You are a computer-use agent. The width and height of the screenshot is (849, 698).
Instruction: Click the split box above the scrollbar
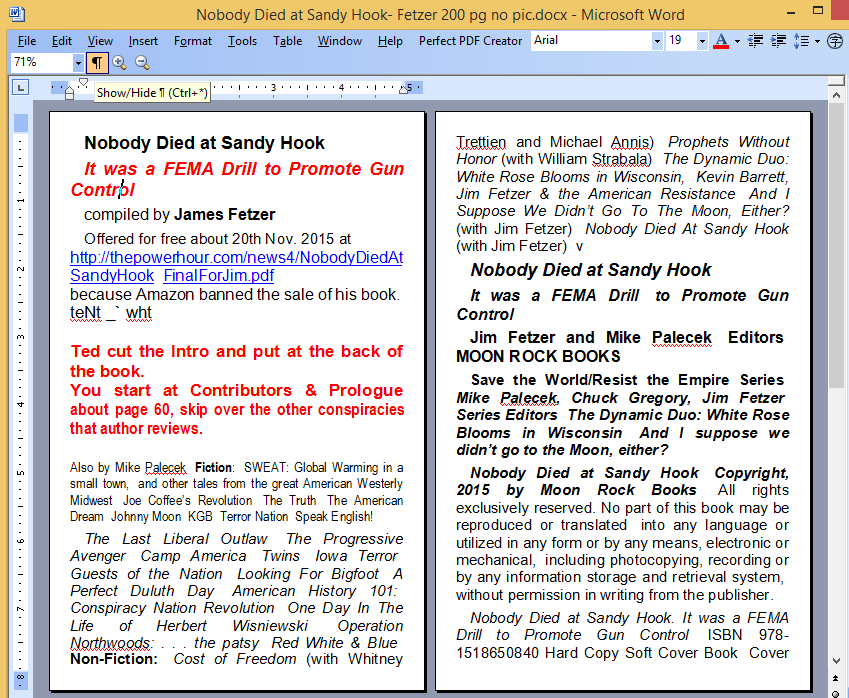pos(837,81)
